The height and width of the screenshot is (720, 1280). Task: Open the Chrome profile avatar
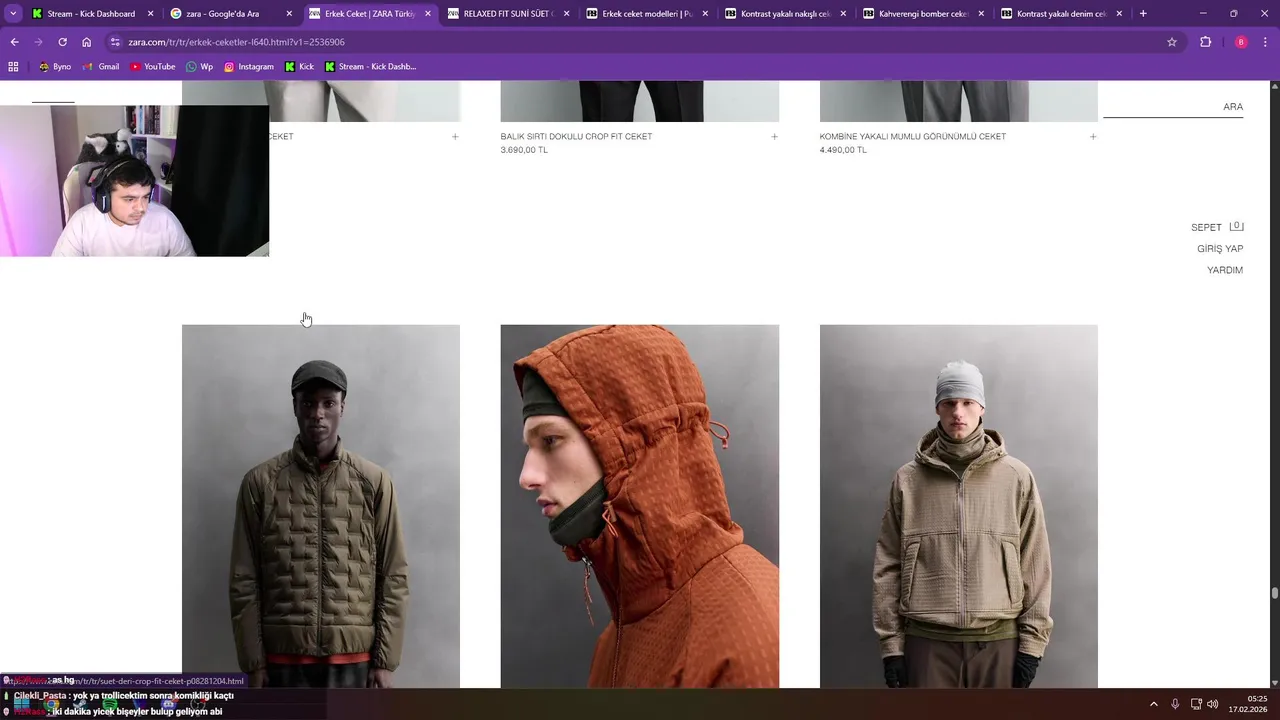pyautogui.click(x=1241, y=42)
